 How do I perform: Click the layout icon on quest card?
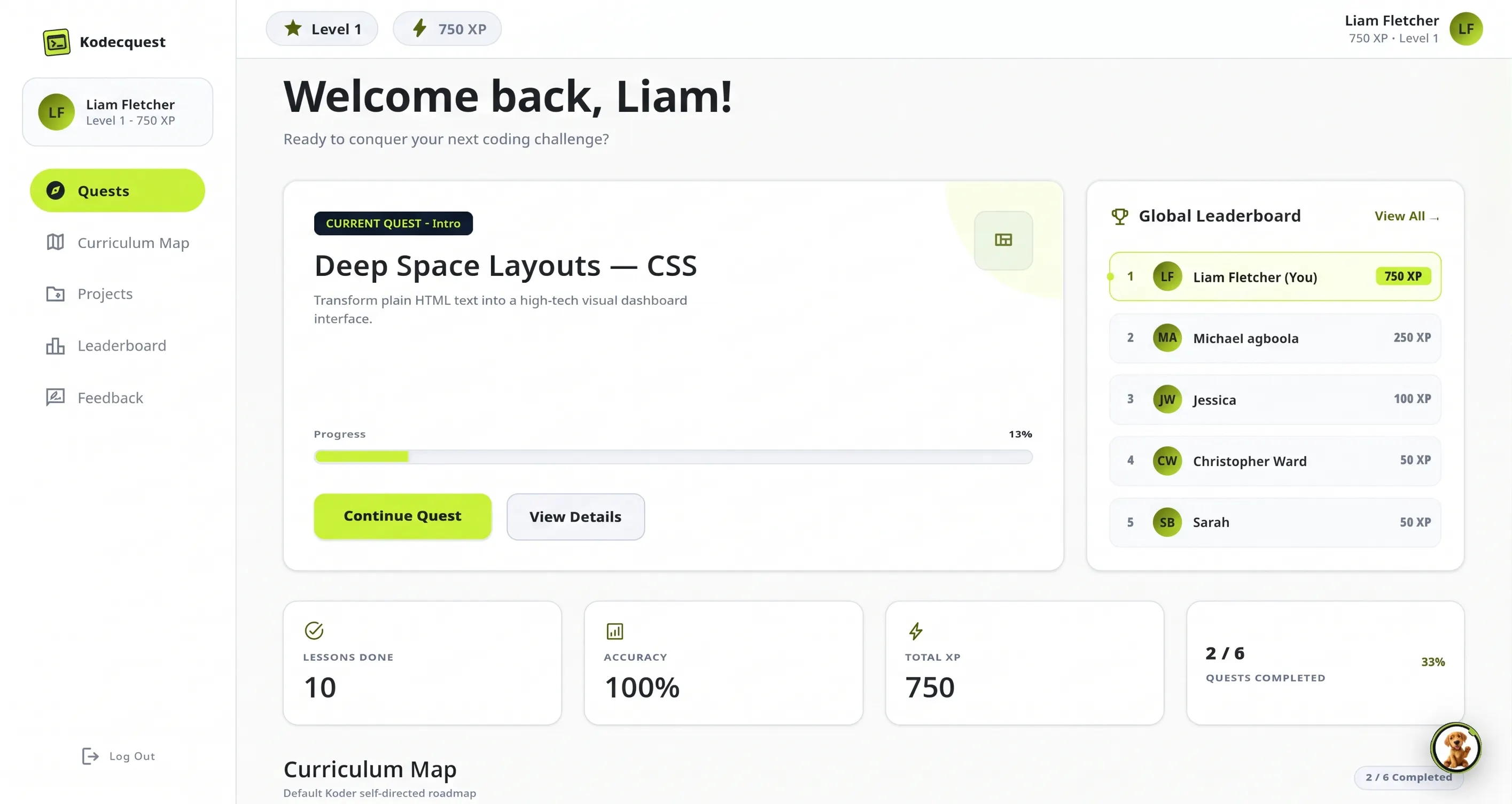pyautogui.click(x=1003, y=239)
